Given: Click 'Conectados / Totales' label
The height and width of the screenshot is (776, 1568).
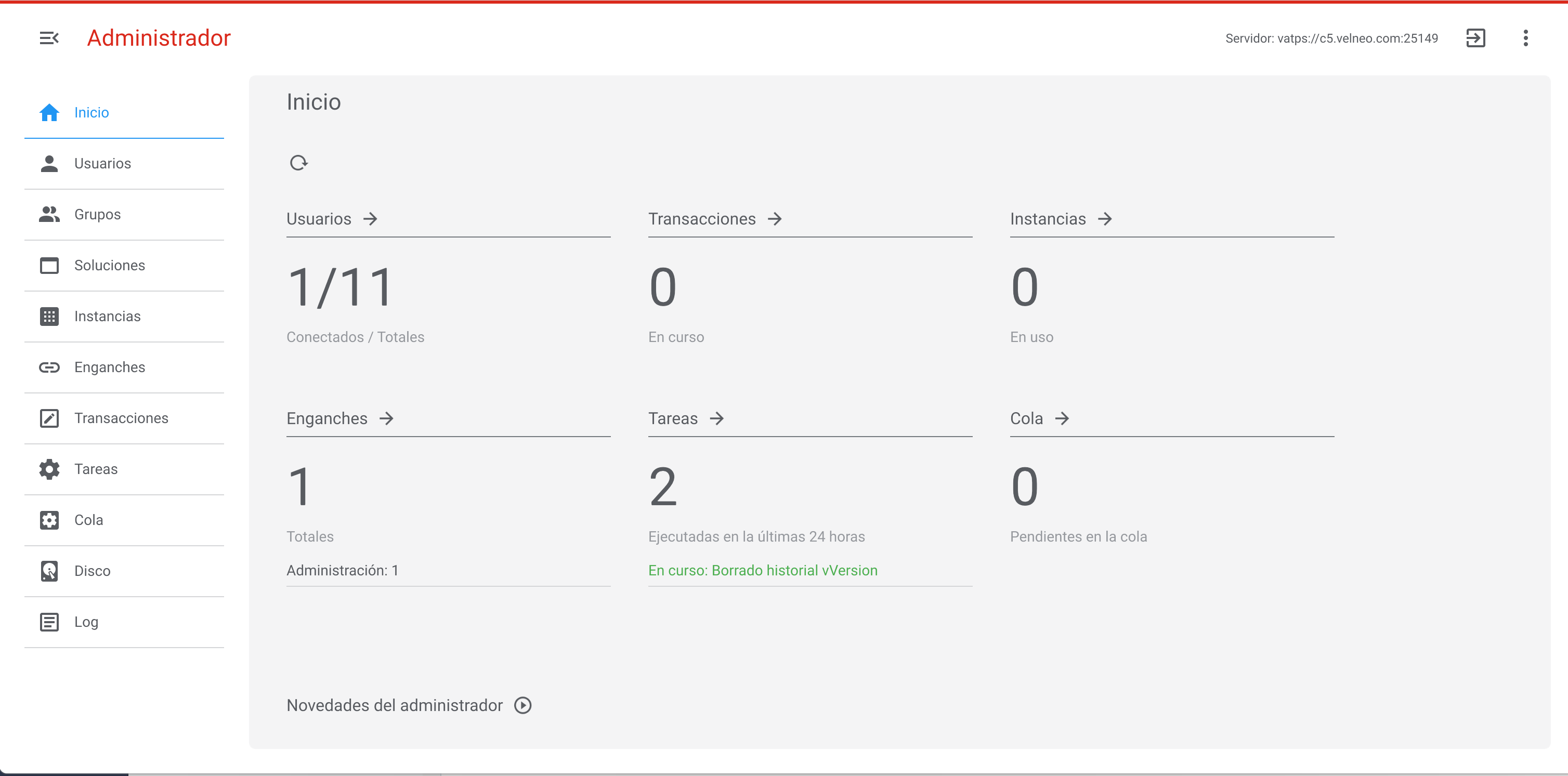Looking at the screenshot, I should tap(355, 337).
